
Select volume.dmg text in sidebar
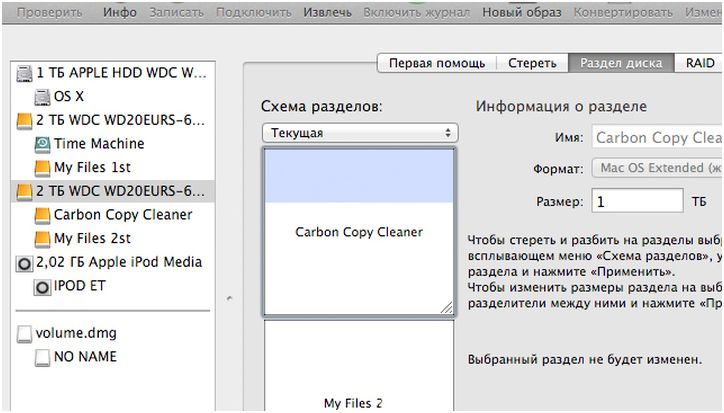click(76, 333)
